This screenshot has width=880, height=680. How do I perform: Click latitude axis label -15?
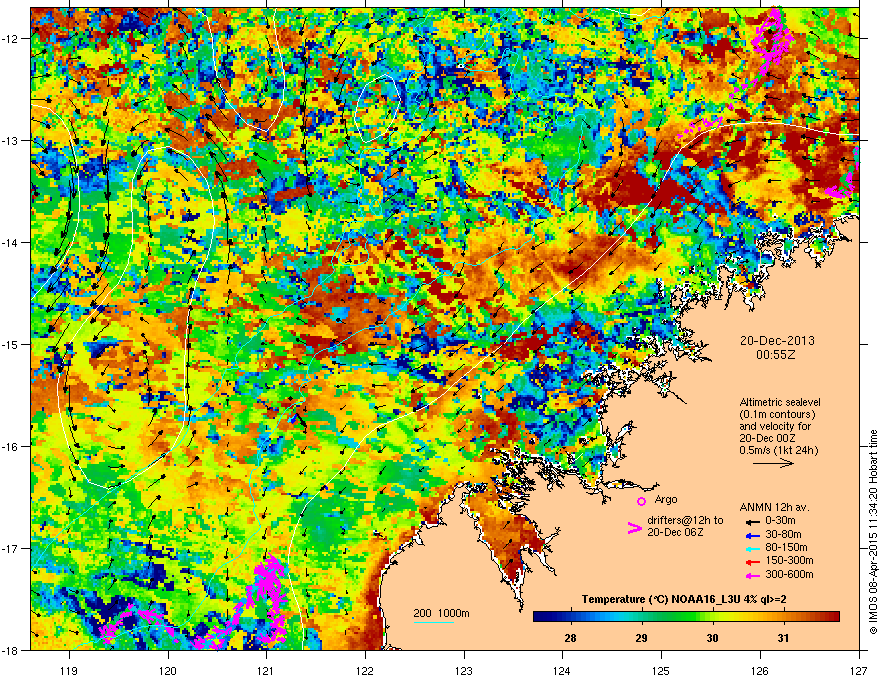pos(11,344)
